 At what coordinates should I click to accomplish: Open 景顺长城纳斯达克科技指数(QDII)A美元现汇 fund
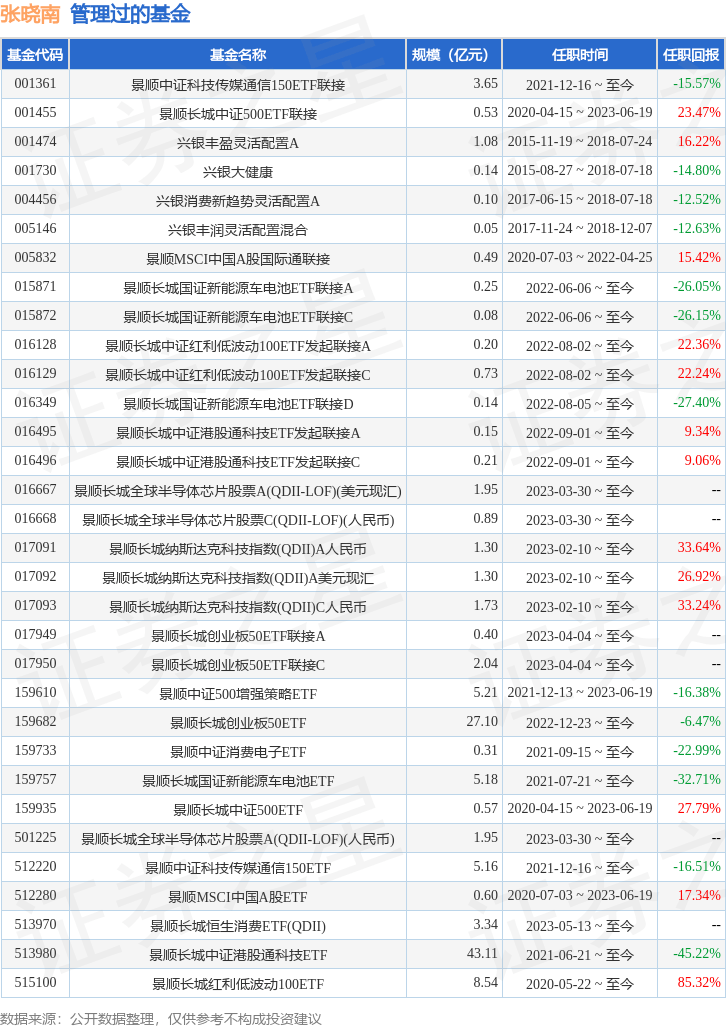238,577
